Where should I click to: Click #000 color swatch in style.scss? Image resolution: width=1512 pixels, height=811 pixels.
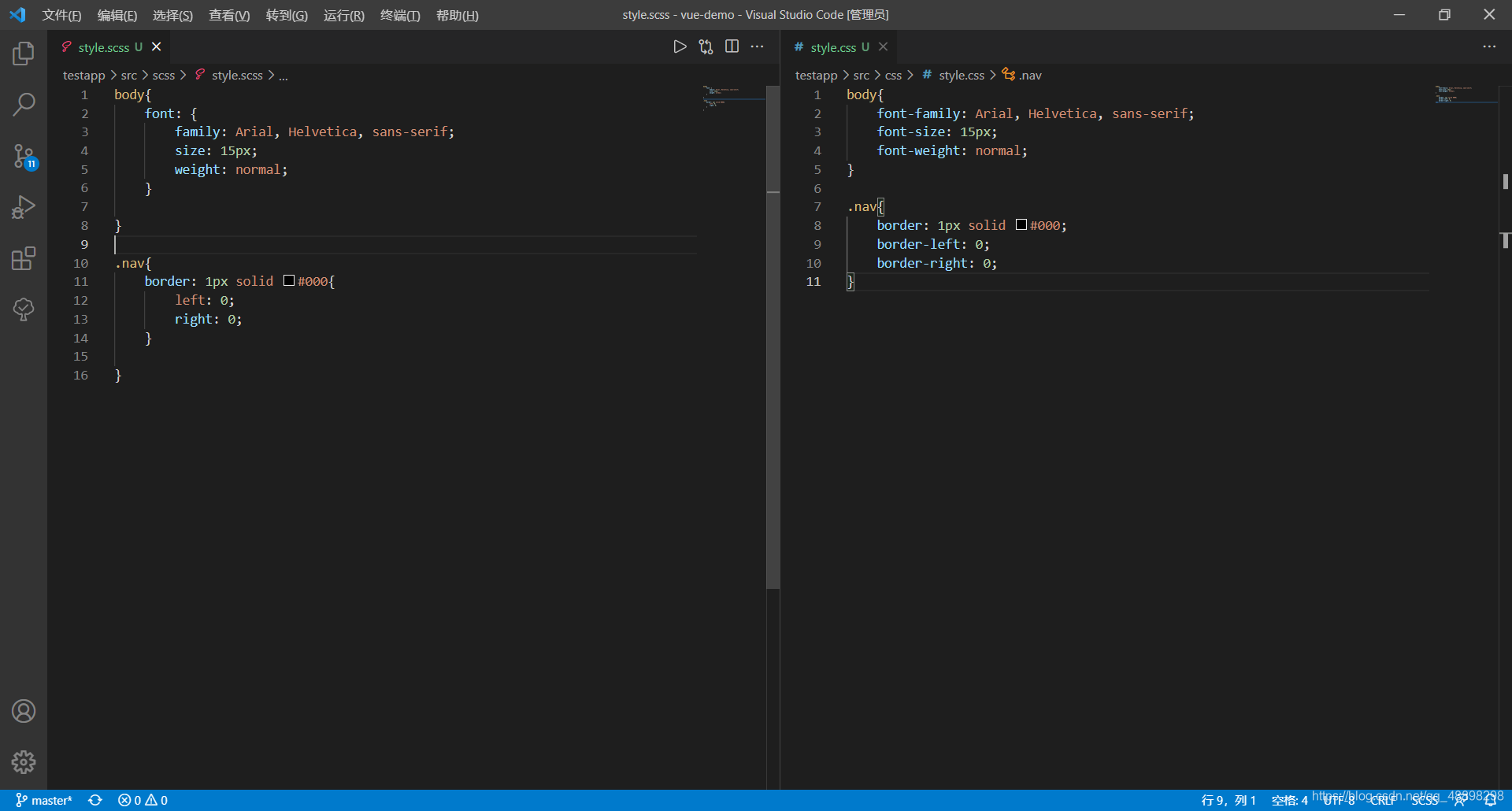tap(289, 281)
